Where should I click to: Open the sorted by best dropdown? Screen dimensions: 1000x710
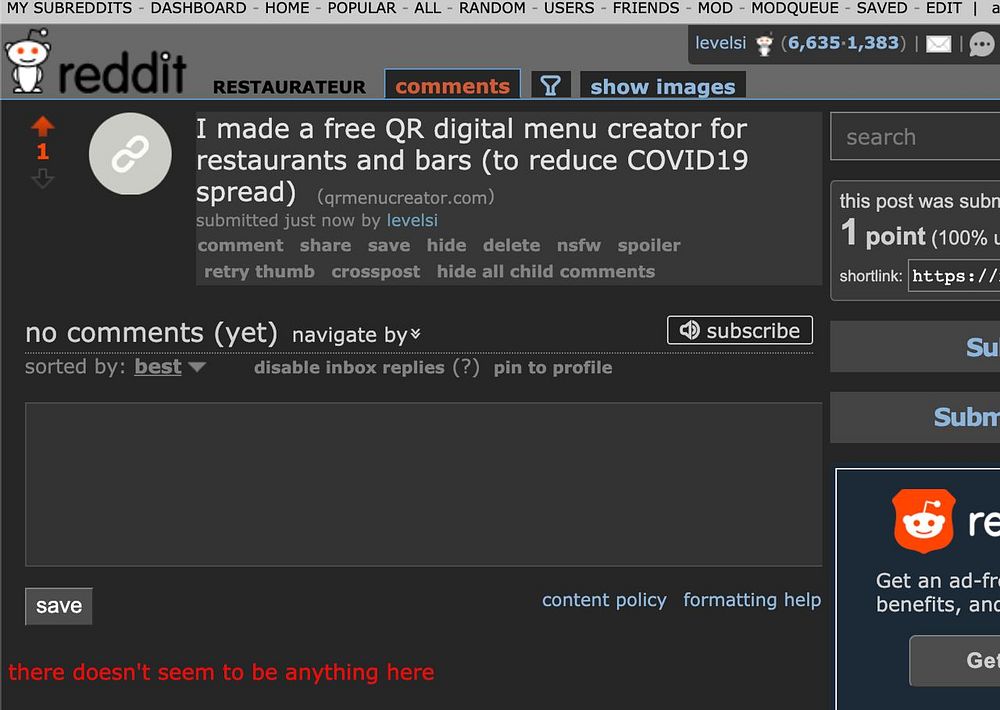[x=170, y=367]
